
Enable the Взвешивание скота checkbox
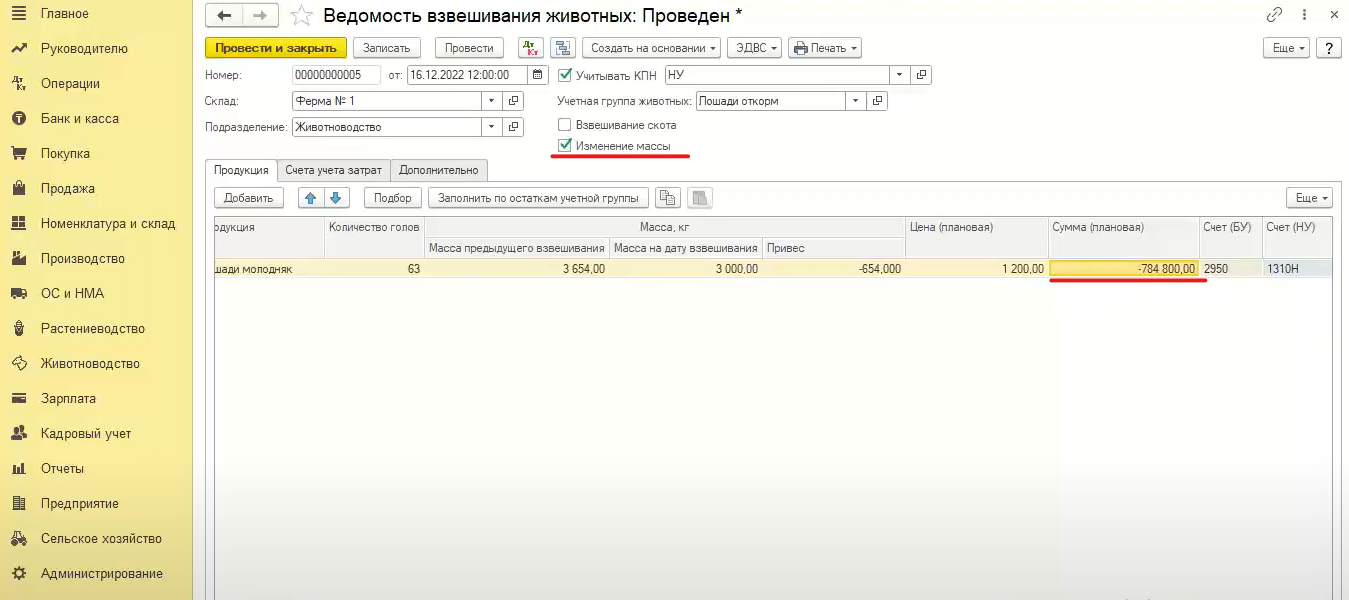point(565,126)
